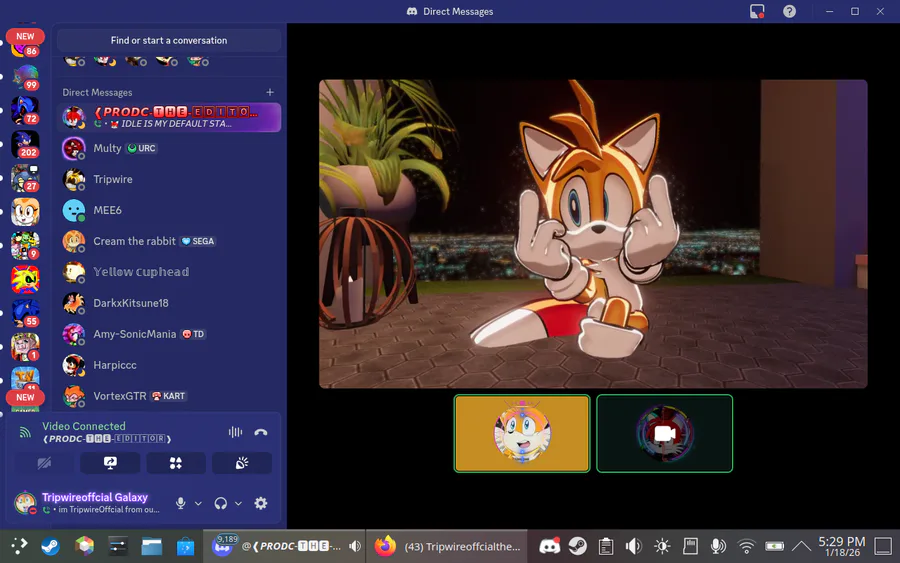Open KDE application launcher

click(x=19, y=546)
